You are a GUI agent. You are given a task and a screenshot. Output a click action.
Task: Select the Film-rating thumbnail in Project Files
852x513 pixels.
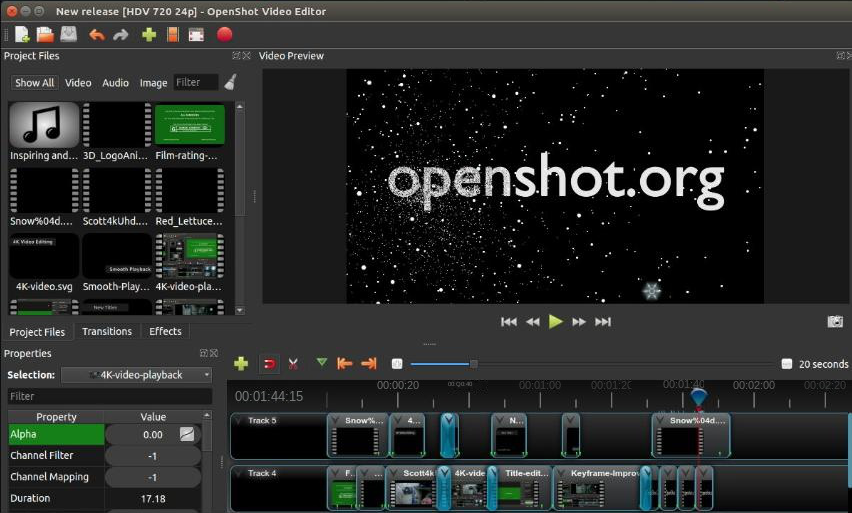[190, 125]
